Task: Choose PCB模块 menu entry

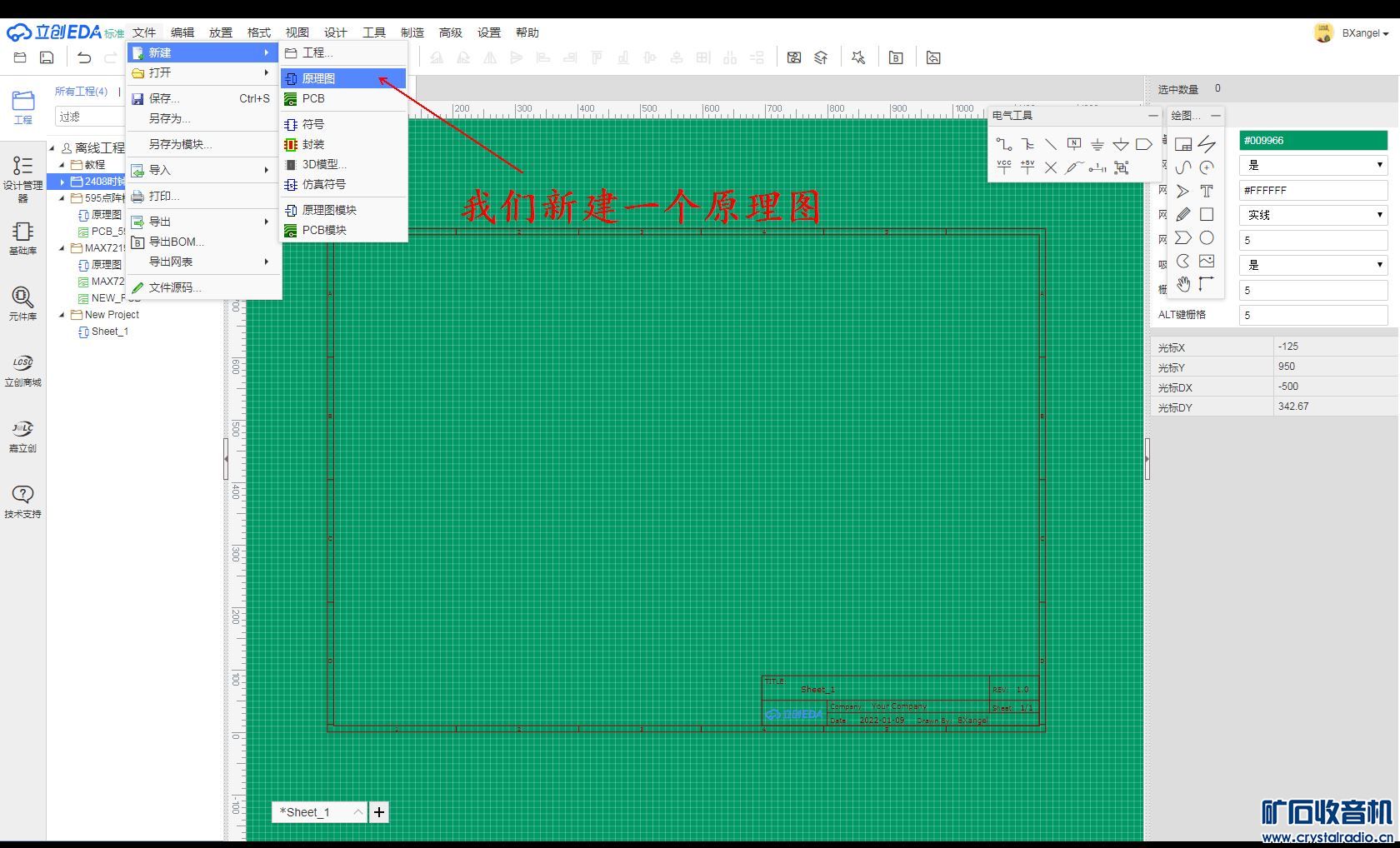Action: [343, 230]
